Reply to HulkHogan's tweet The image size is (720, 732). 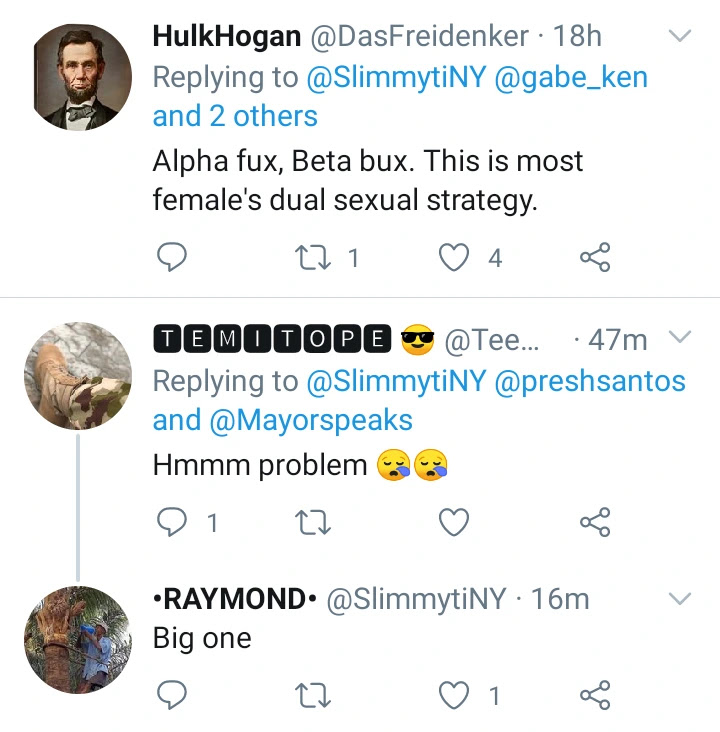173,258
